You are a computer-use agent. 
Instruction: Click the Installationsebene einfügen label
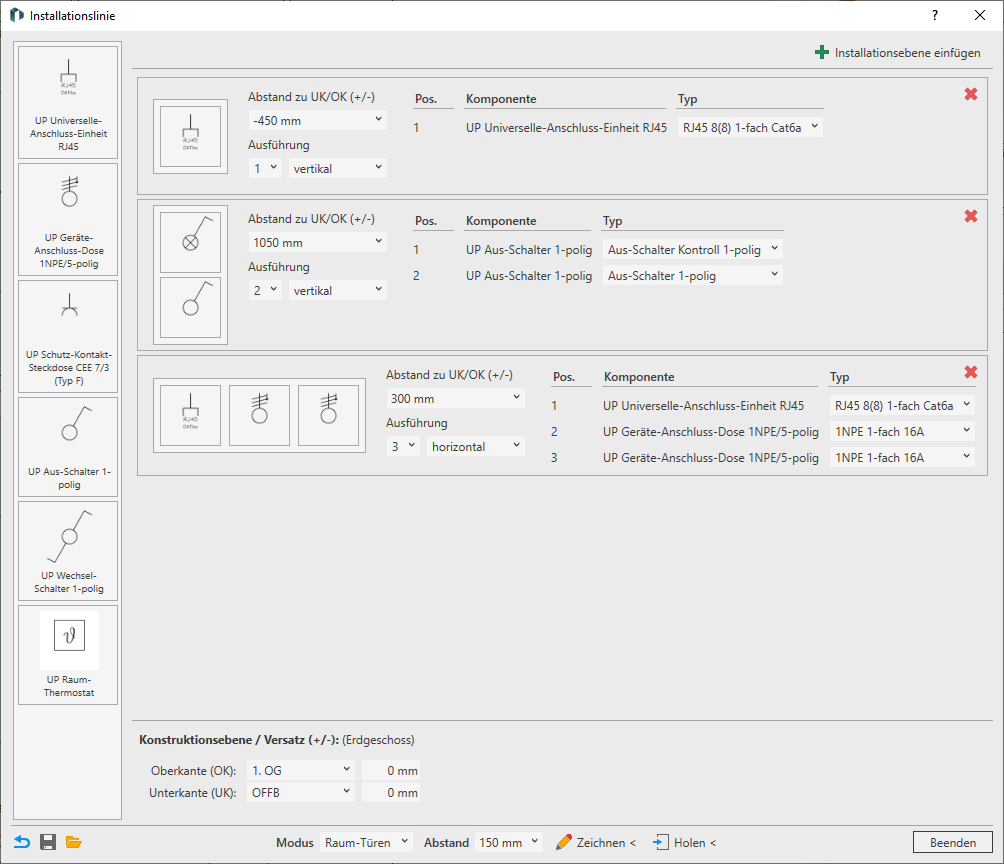click(x=907, y=53)
